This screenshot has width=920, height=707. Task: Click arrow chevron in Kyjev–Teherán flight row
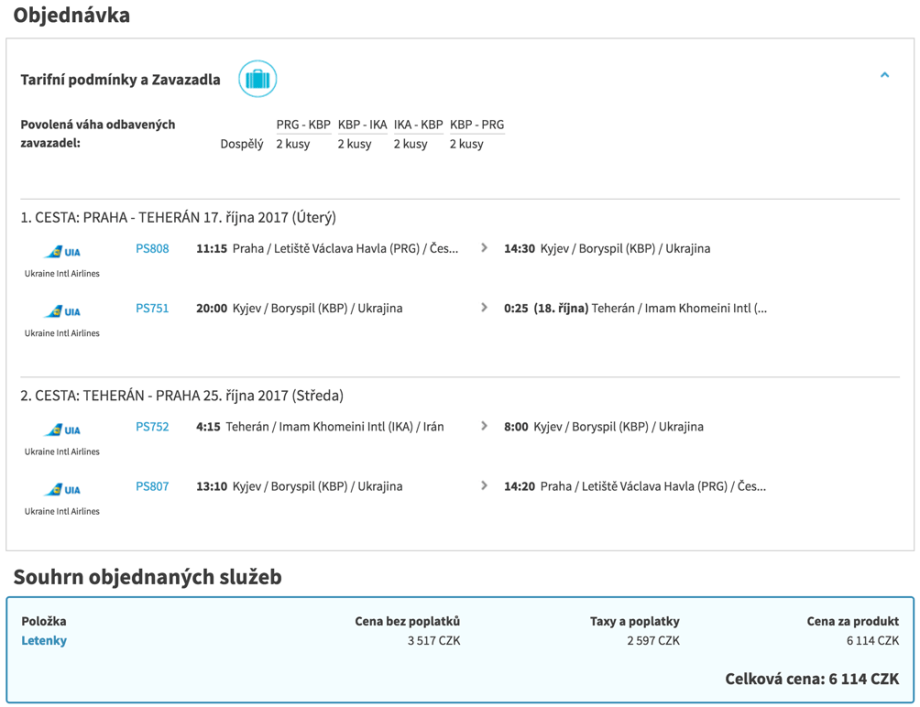pos(485,309)
